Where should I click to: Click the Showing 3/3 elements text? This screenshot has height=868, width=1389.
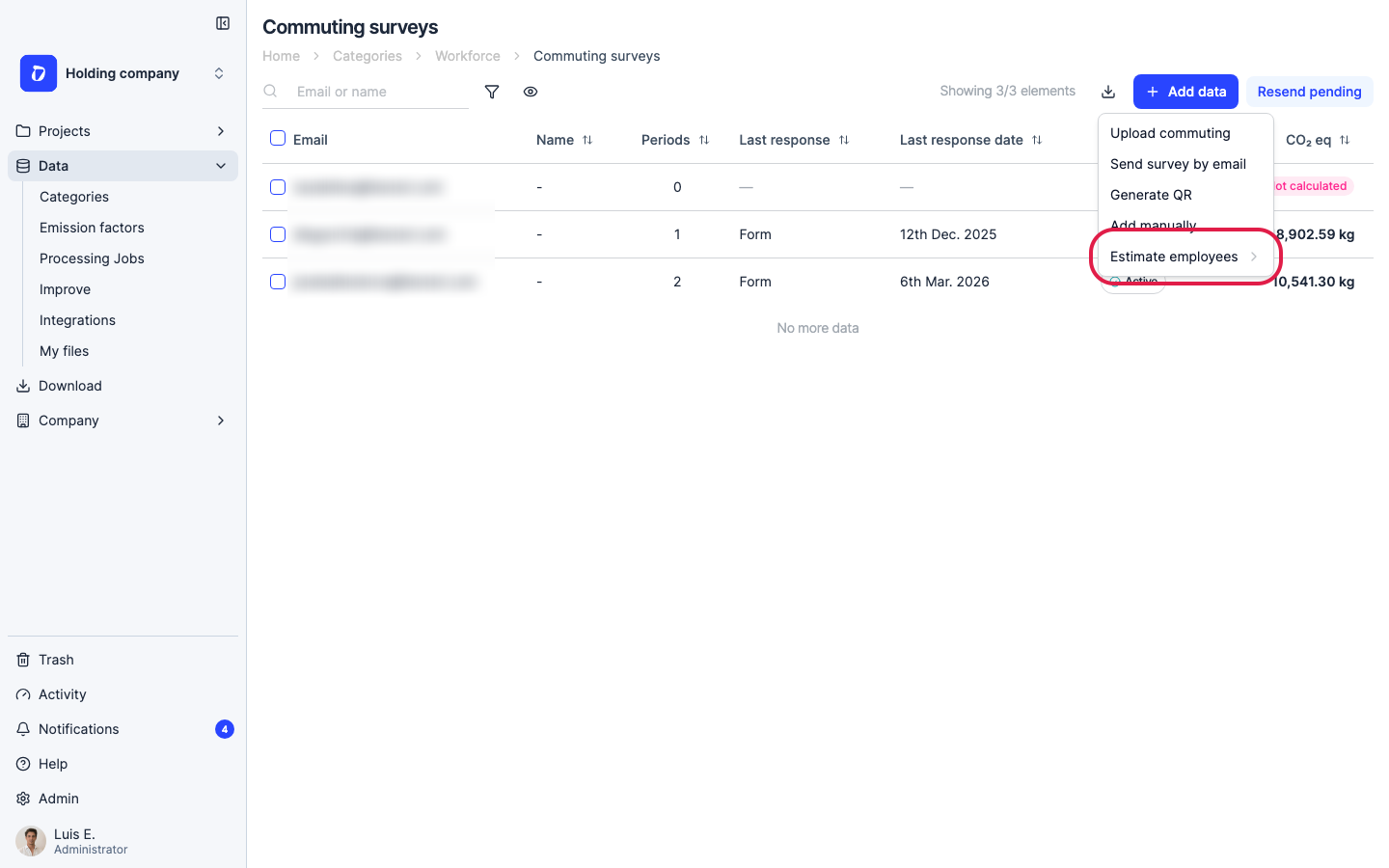point(1007,91)
